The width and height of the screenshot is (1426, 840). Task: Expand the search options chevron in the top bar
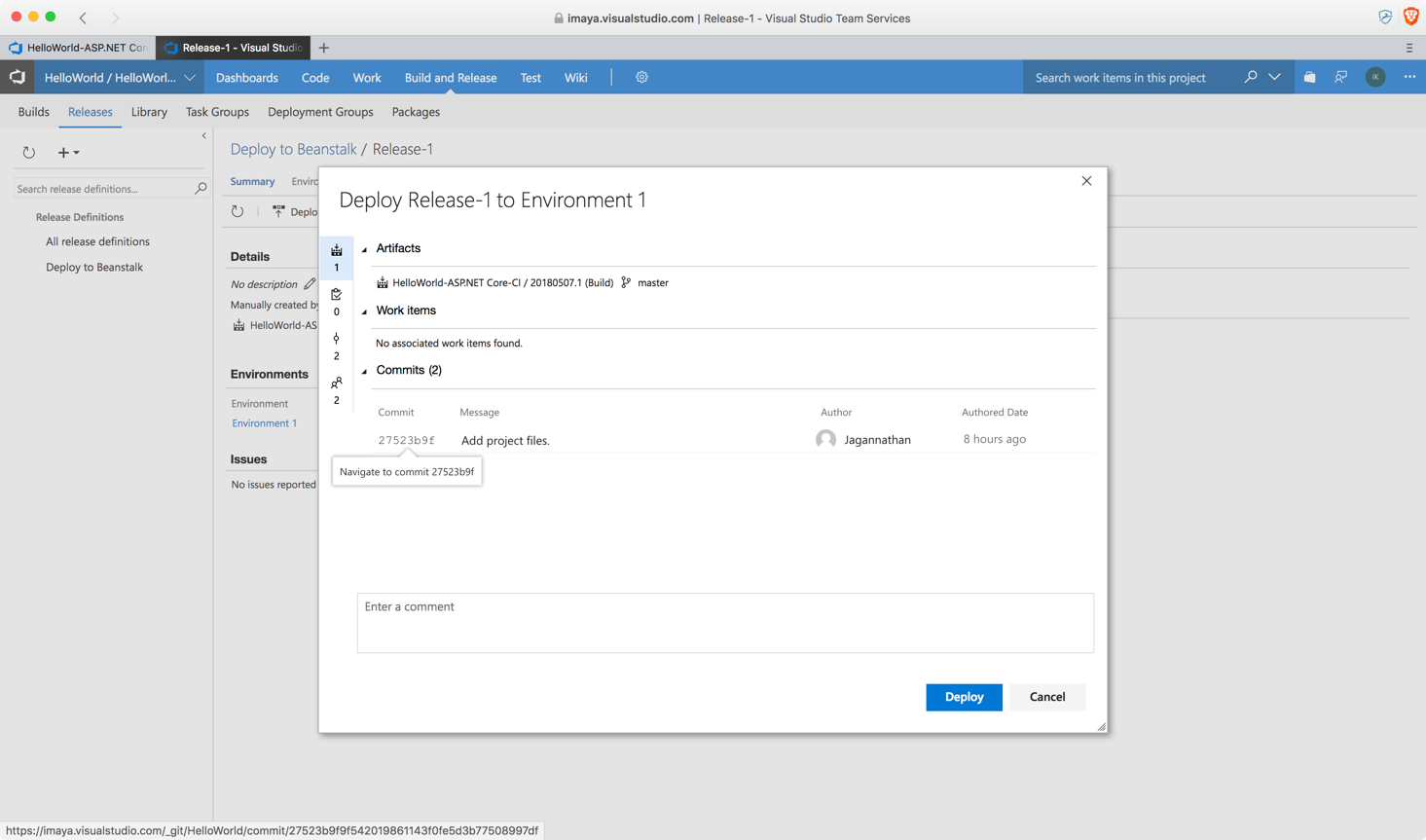(1274, 77)
